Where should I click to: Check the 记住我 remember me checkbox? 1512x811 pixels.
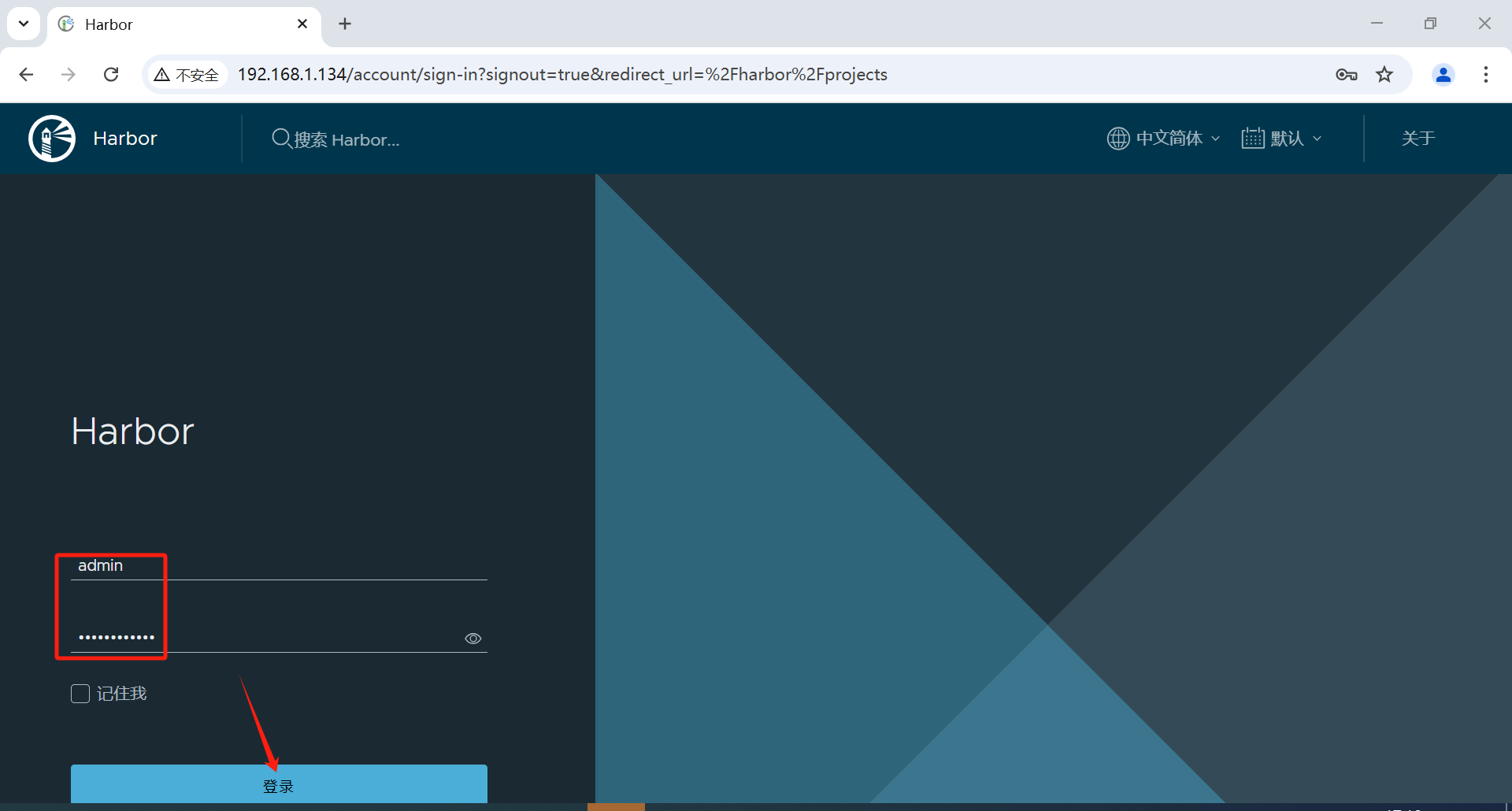[x=80, y=694]
